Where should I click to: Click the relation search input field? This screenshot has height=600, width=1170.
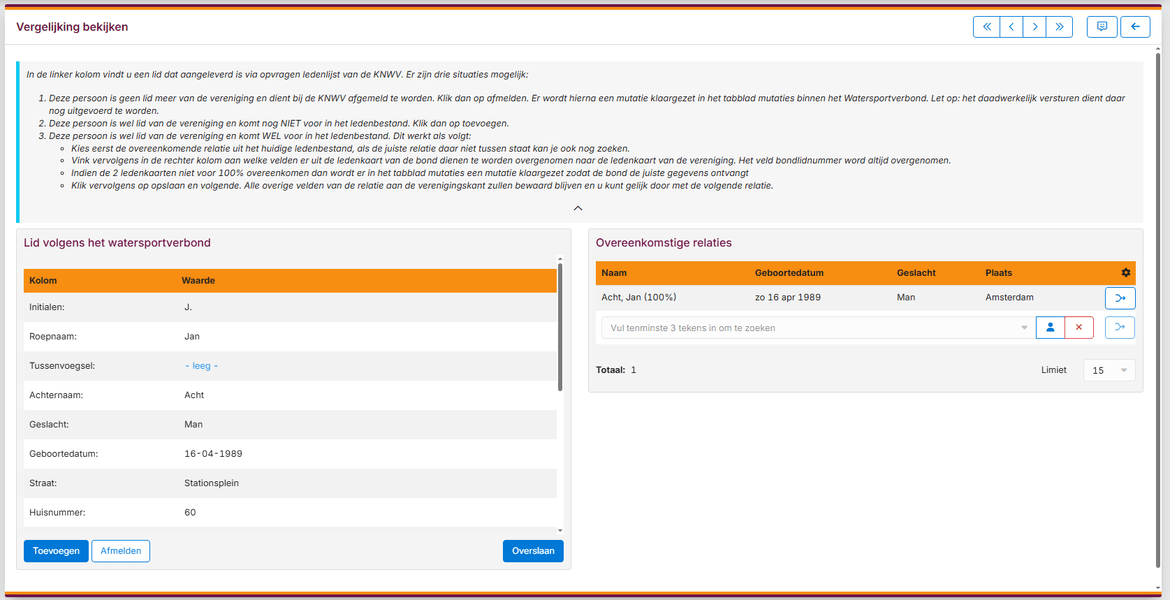point(810,328)
